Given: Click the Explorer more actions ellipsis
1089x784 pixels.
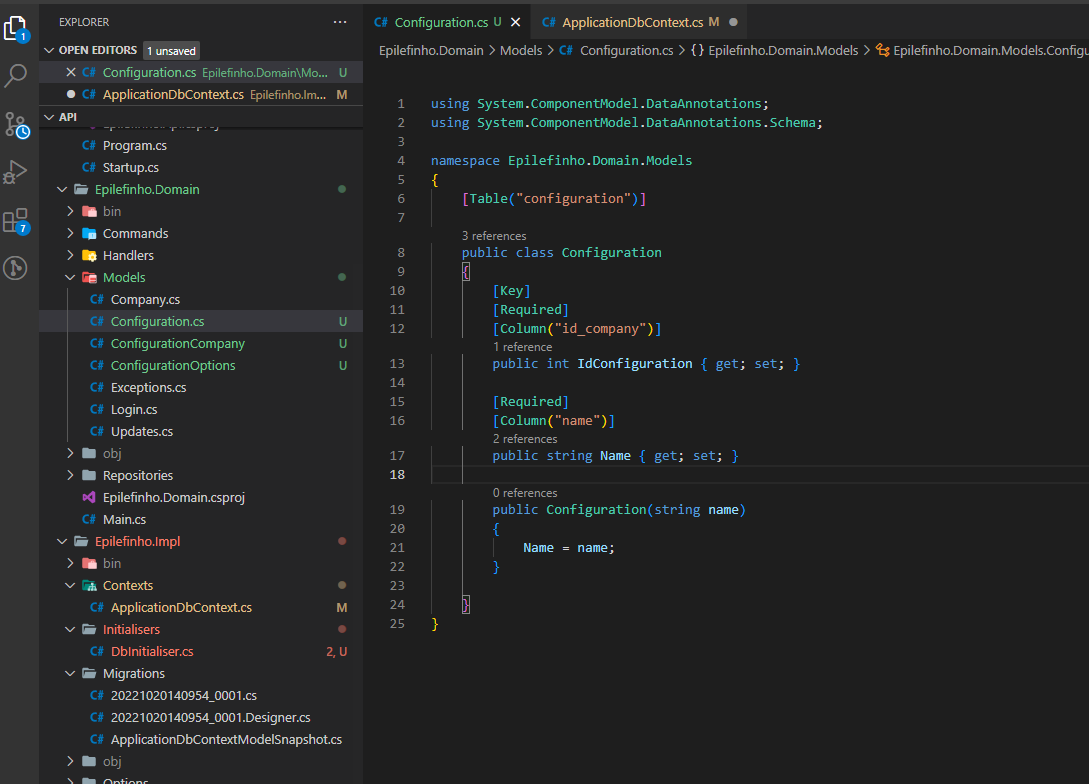Looking at the screenshot, I should pyautogui.click(x=342, y=22).
